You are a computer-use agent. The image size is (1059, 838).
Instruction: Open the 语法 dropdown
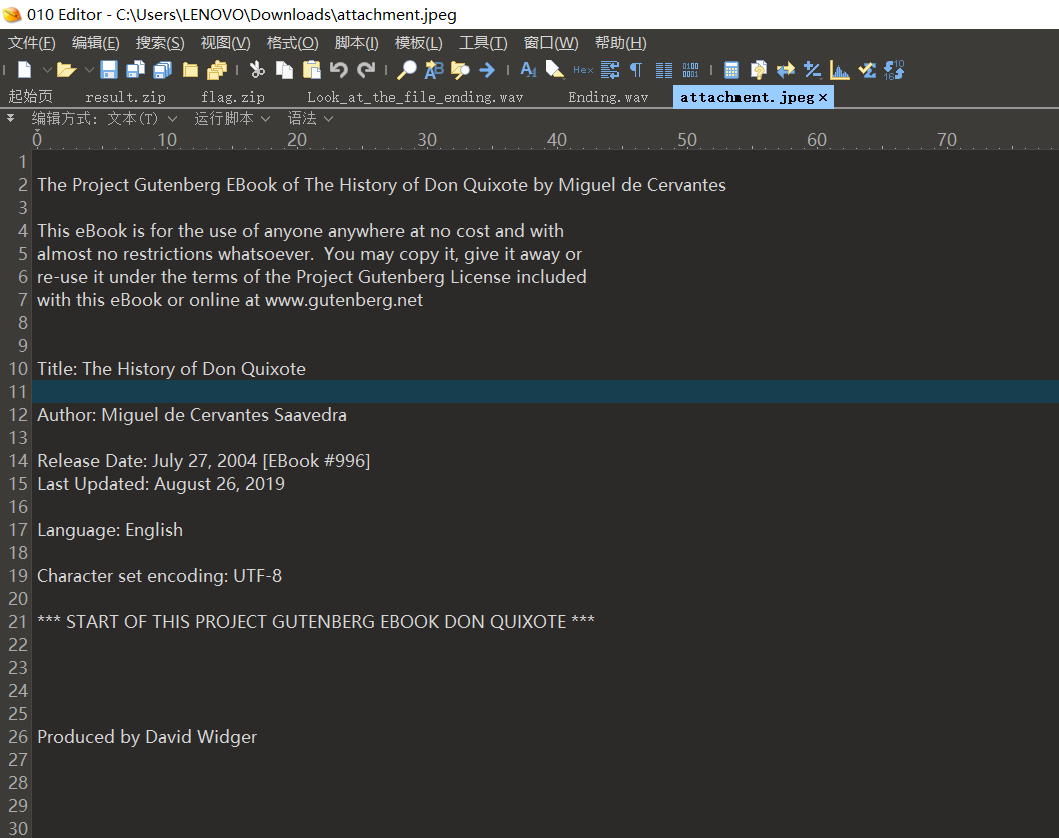311,119
